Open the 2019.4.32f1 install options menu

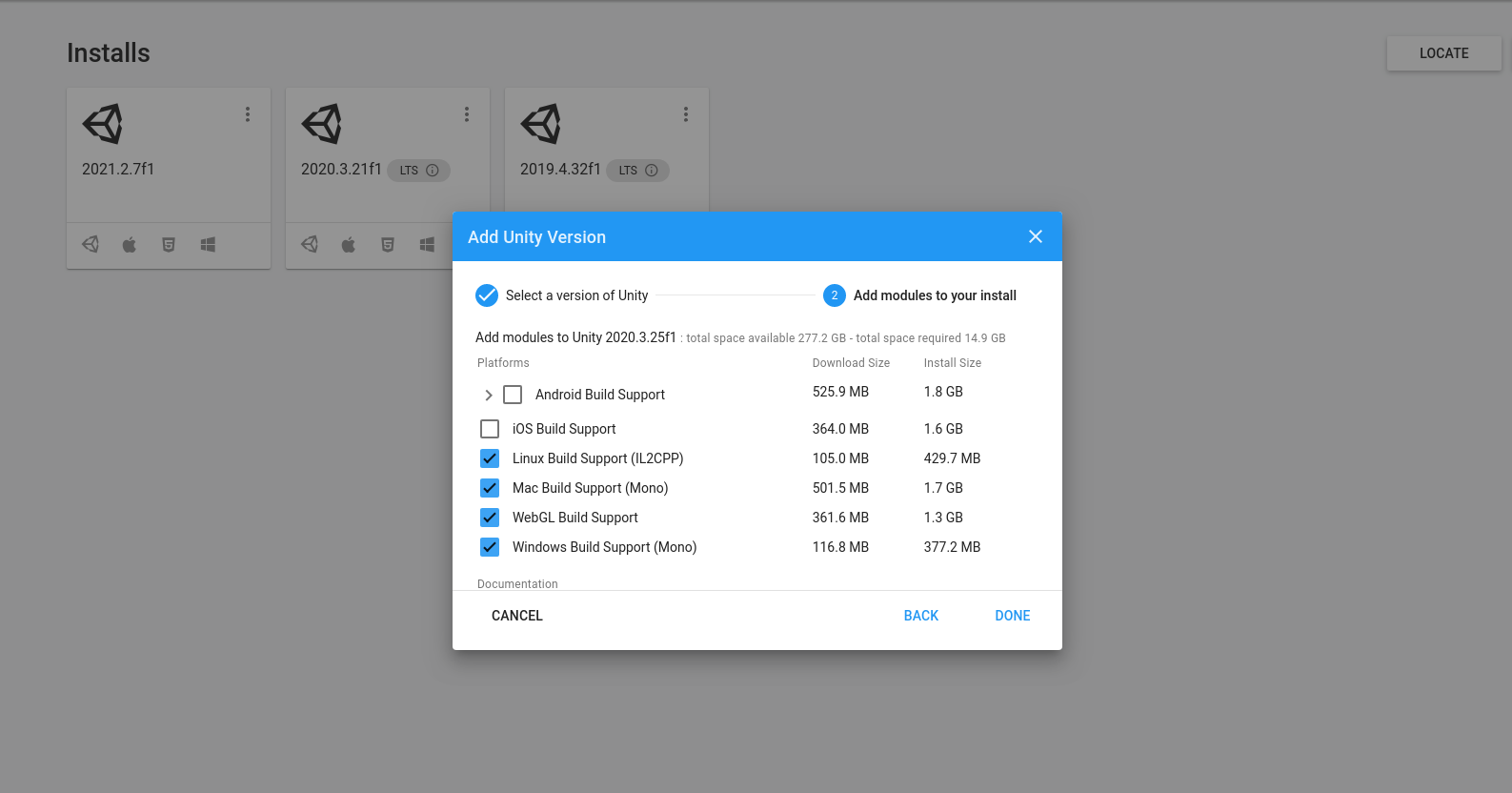686,114
